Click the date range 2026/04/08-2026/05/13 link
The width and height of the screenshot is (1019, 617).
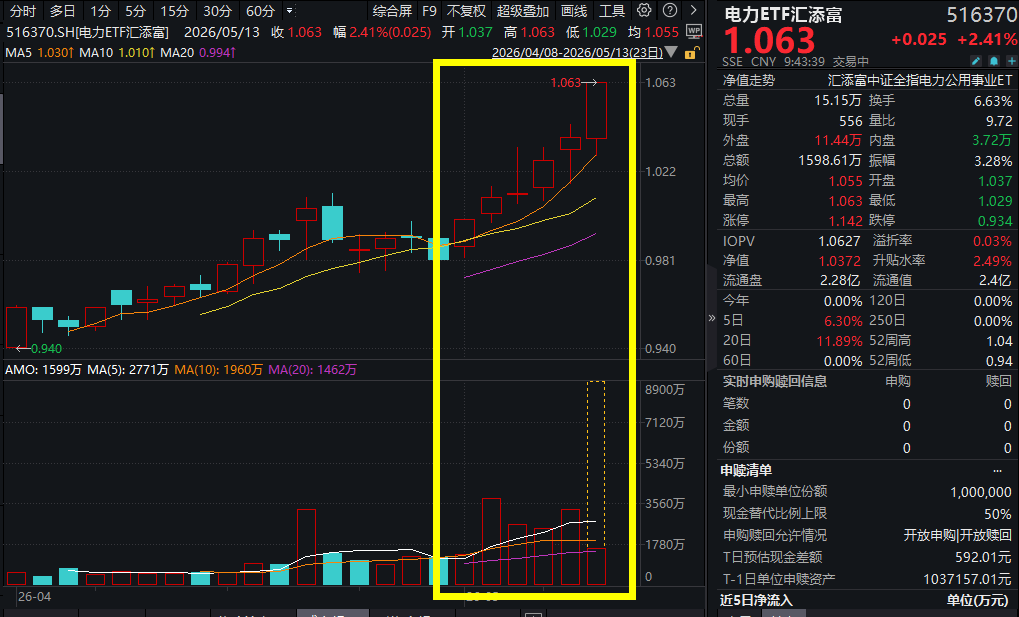pyautogui.click(x=577, y=53)
